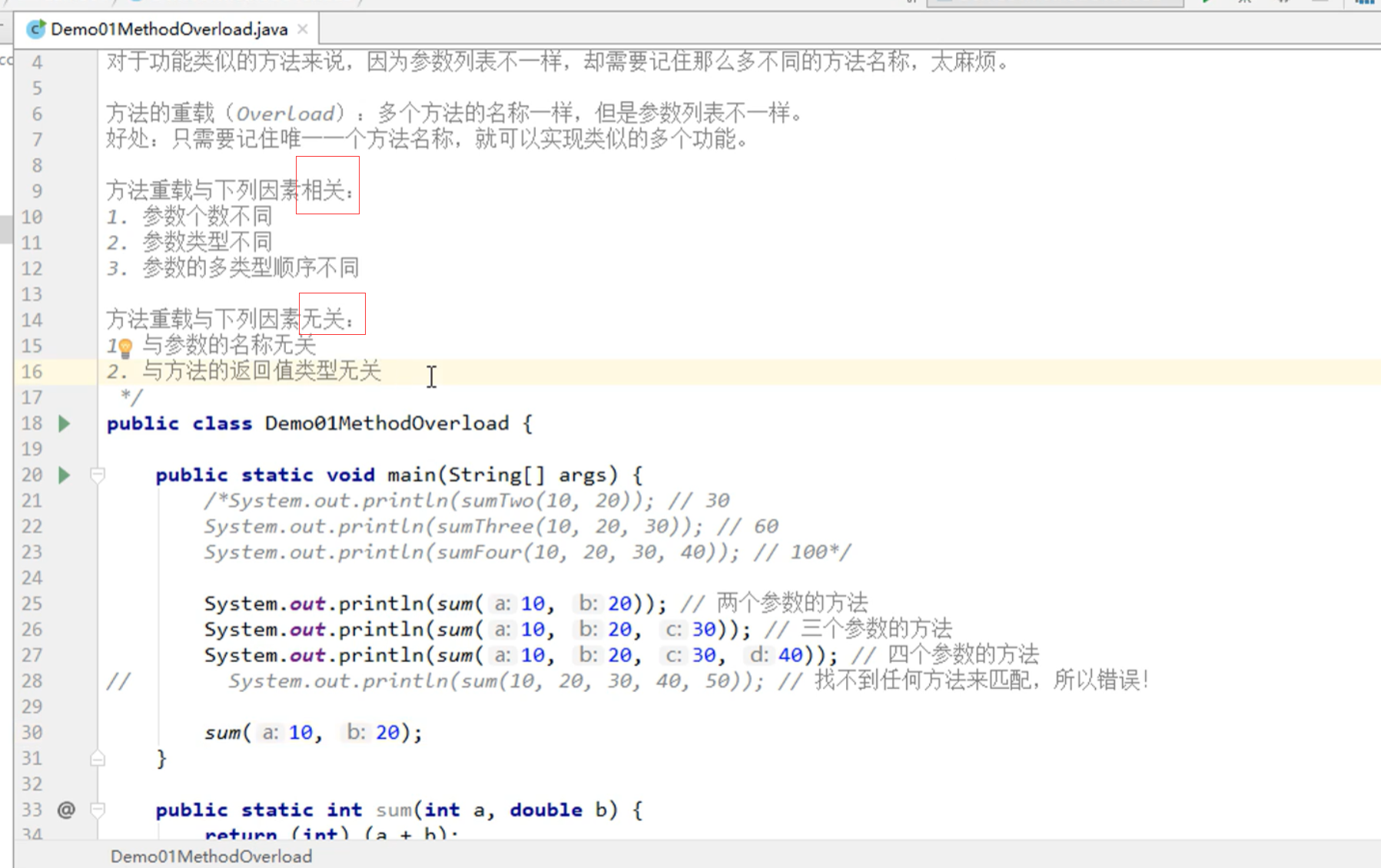This screenshot has height=868, width=1381.
Task: Place cursor on class name Demo01MethodOverload in line 18
Action: pyautogui.click(x=387, y=423)
